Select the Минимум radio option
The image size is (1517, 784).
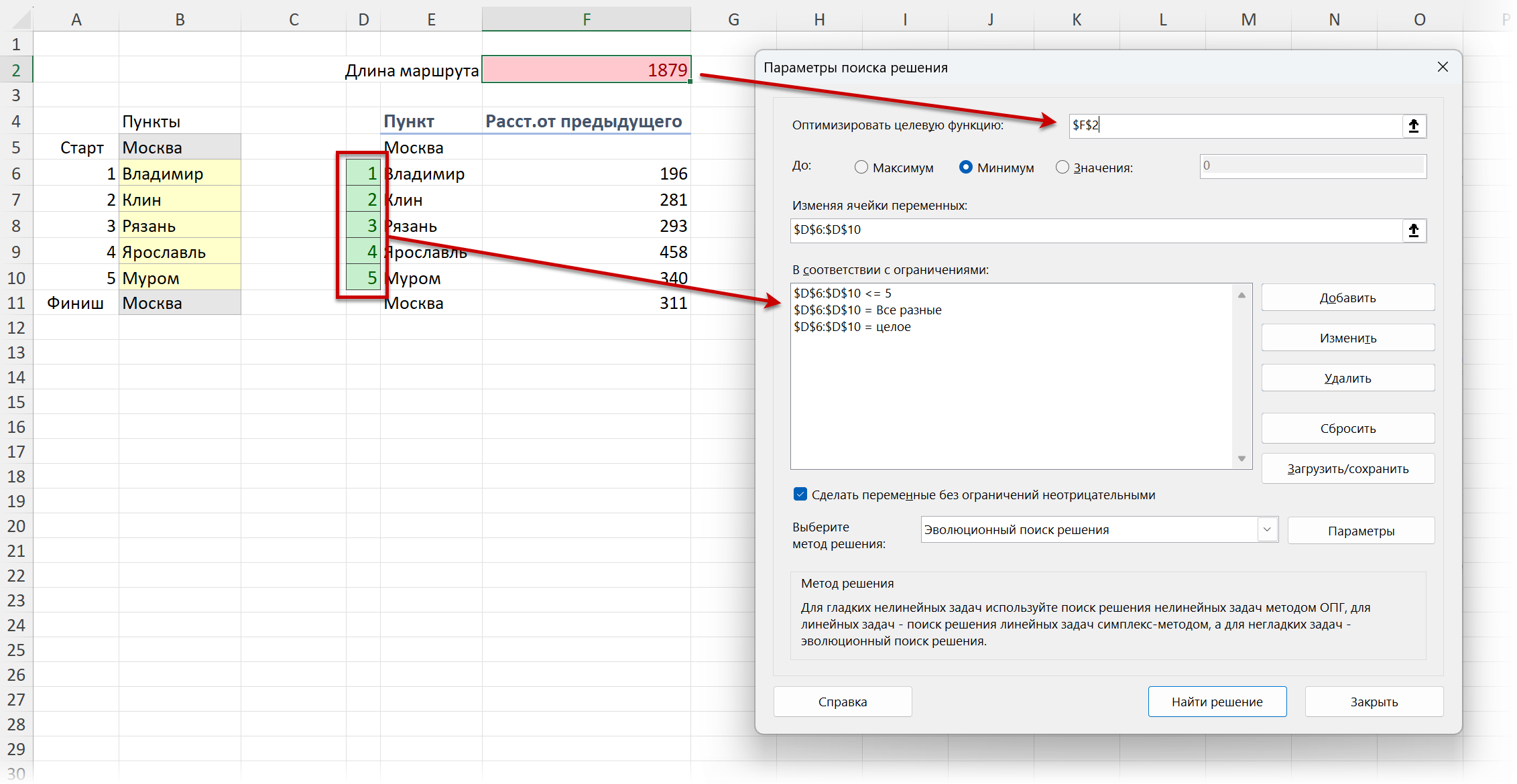point(966,168)
